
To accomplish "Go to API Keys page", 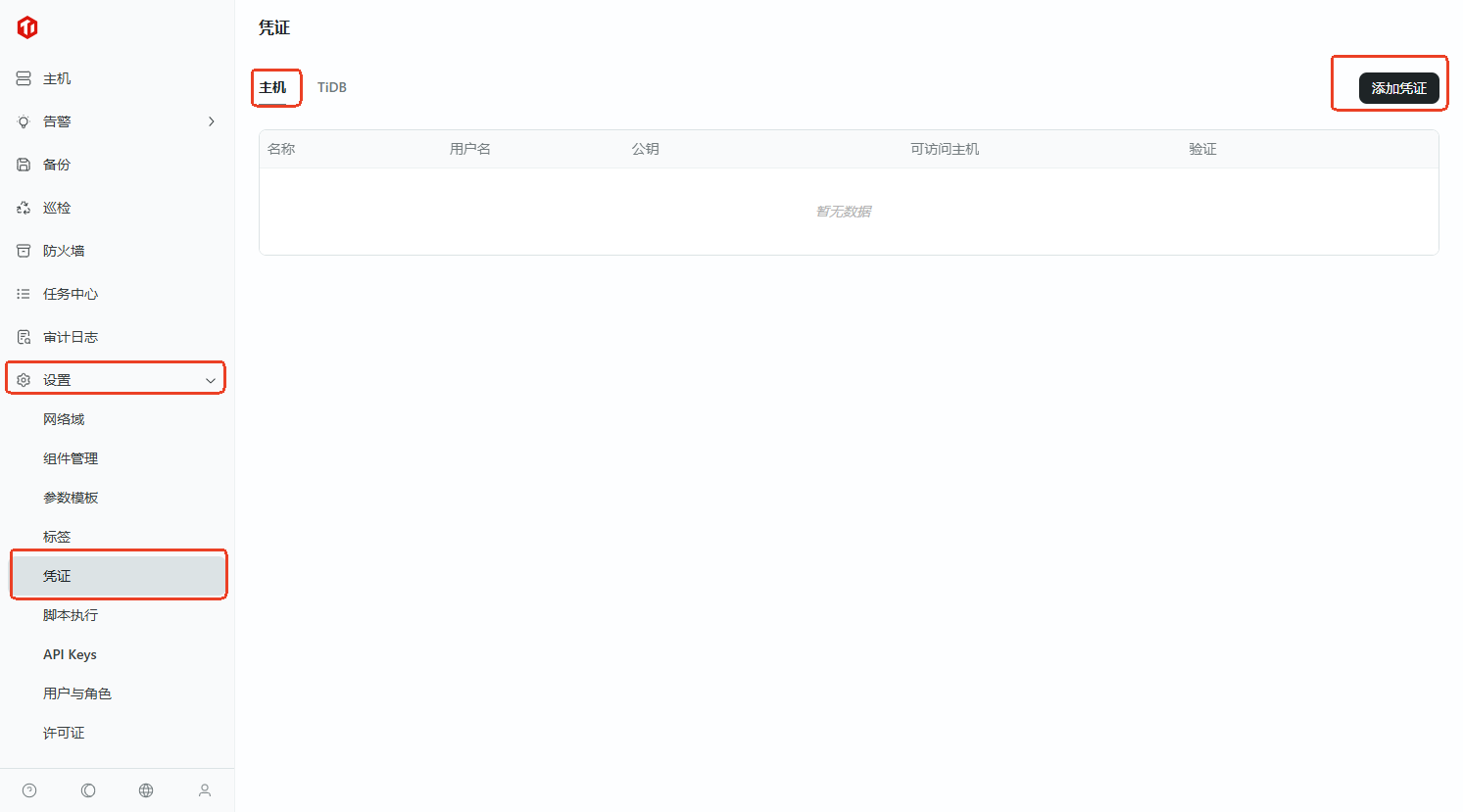I will 70,654.
